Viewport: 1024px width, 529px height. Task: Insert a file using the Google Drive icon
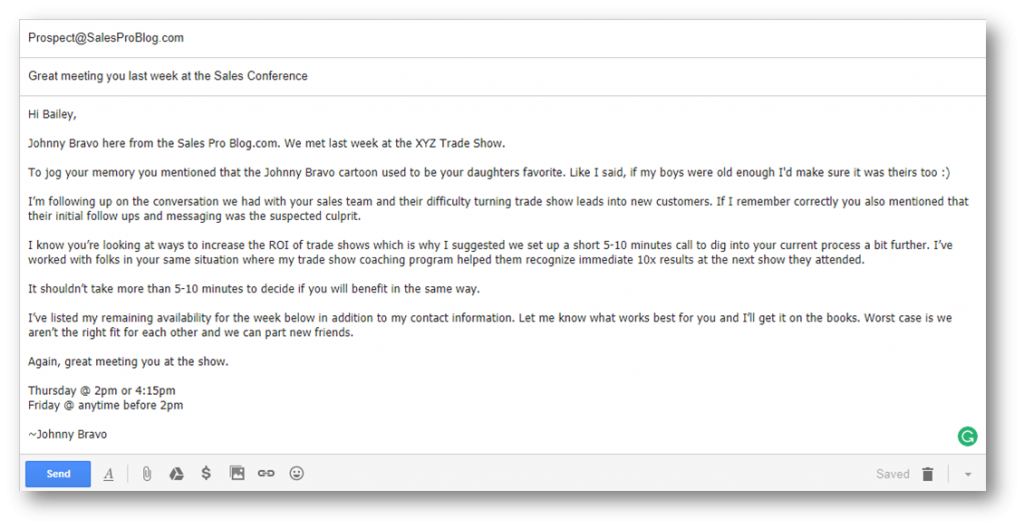(x=176, y=473)
